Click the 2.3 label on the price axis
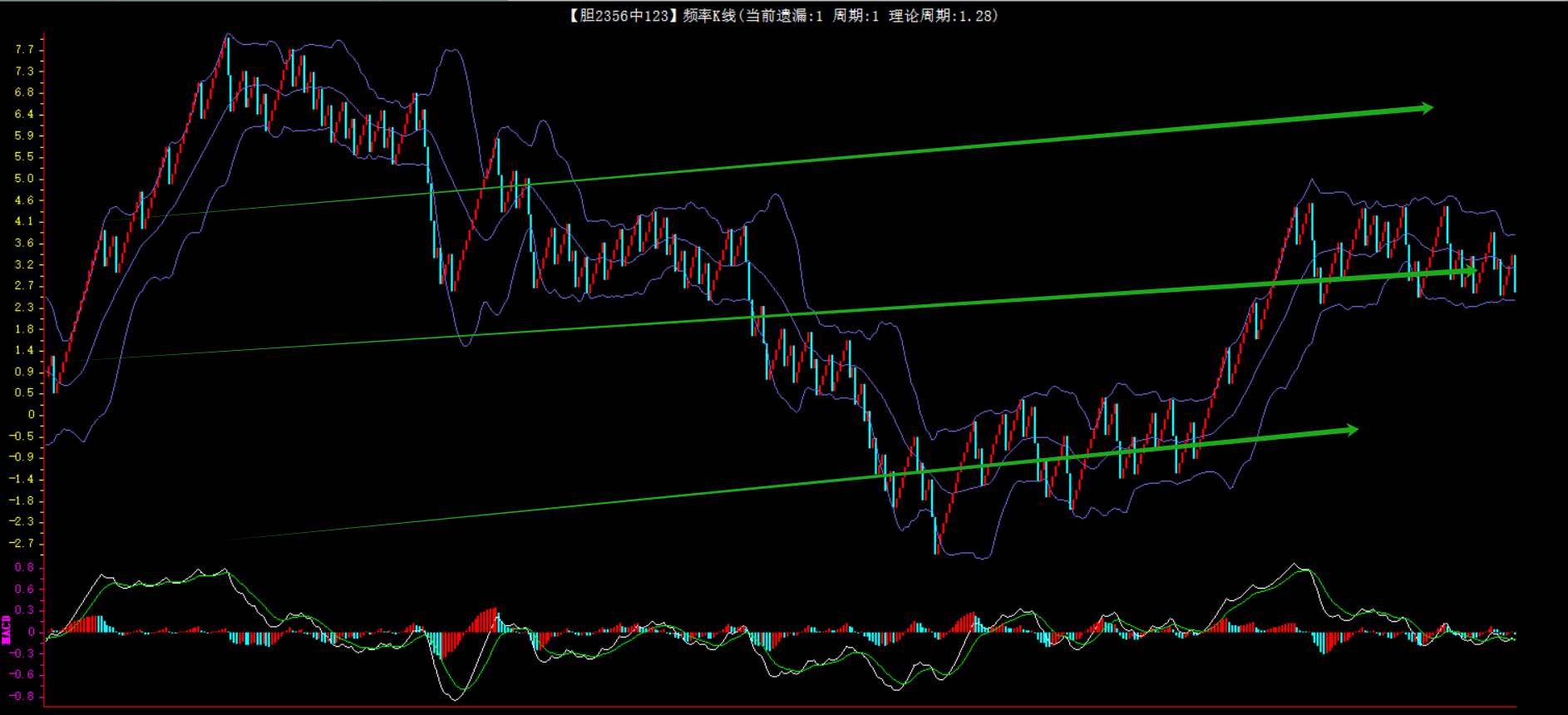 point(24,308)
